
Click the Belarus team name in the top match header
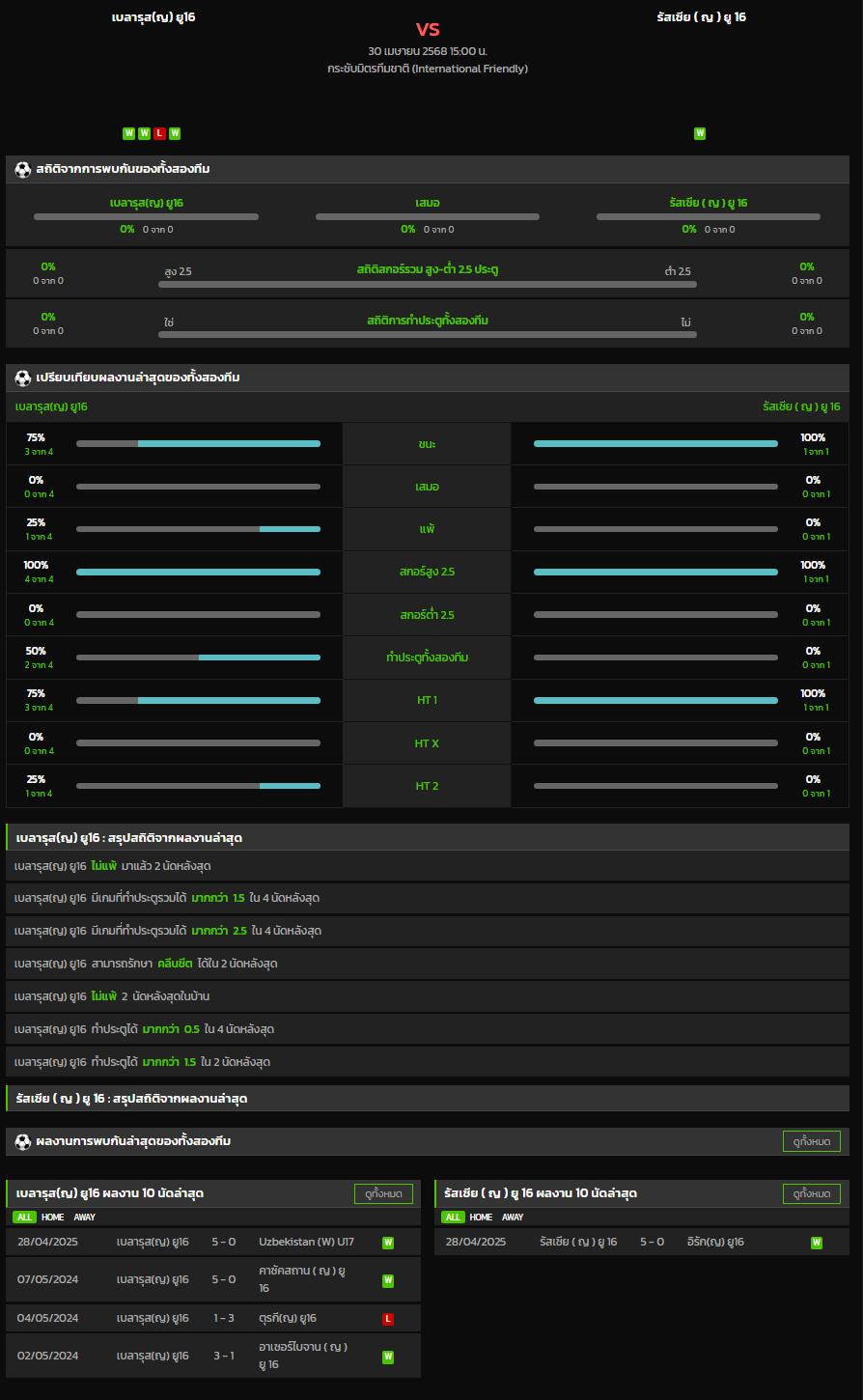[x=153, y=17]
